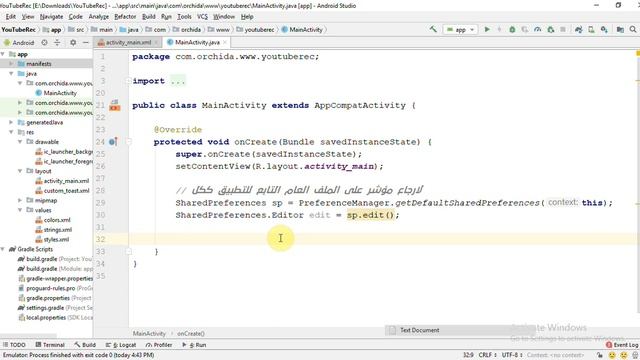Open the Run tool window
640x360 pixels.
(194, 345)
